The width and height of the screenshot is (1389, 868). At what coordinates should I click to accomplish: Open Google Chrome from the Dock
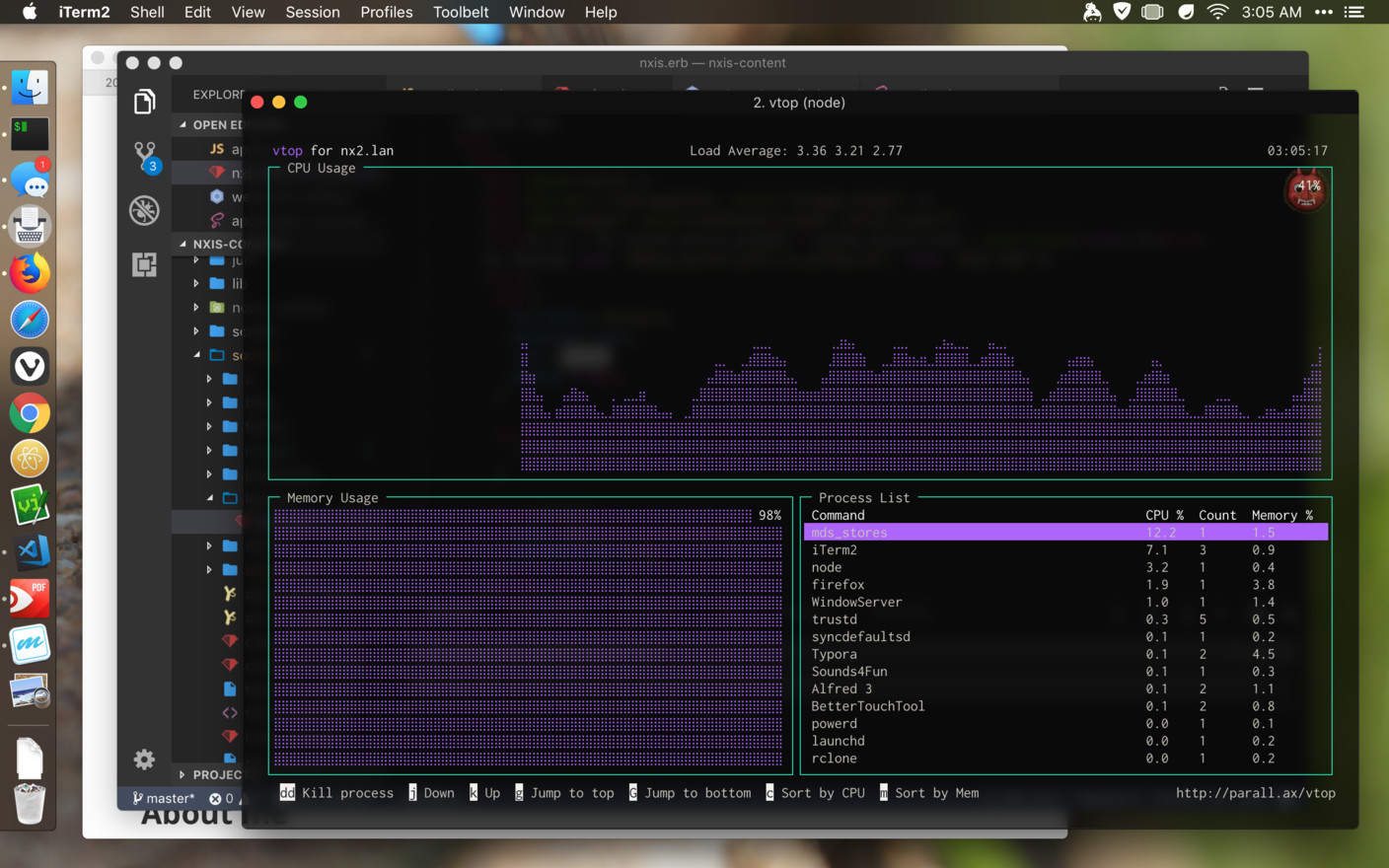[x=30, y=413]
